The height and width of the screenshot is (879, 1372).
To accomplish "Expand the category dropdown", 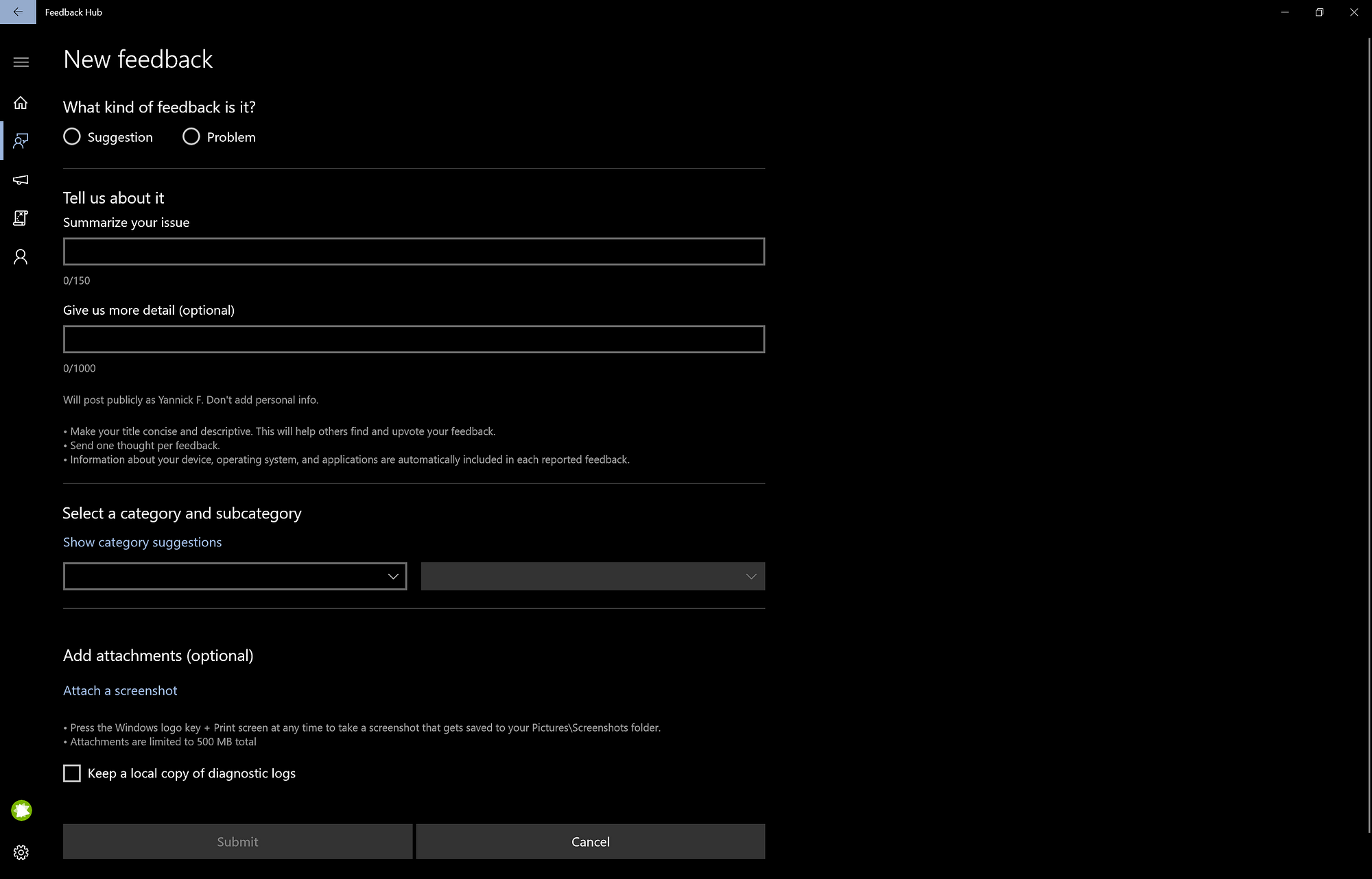I will [235, 577].
